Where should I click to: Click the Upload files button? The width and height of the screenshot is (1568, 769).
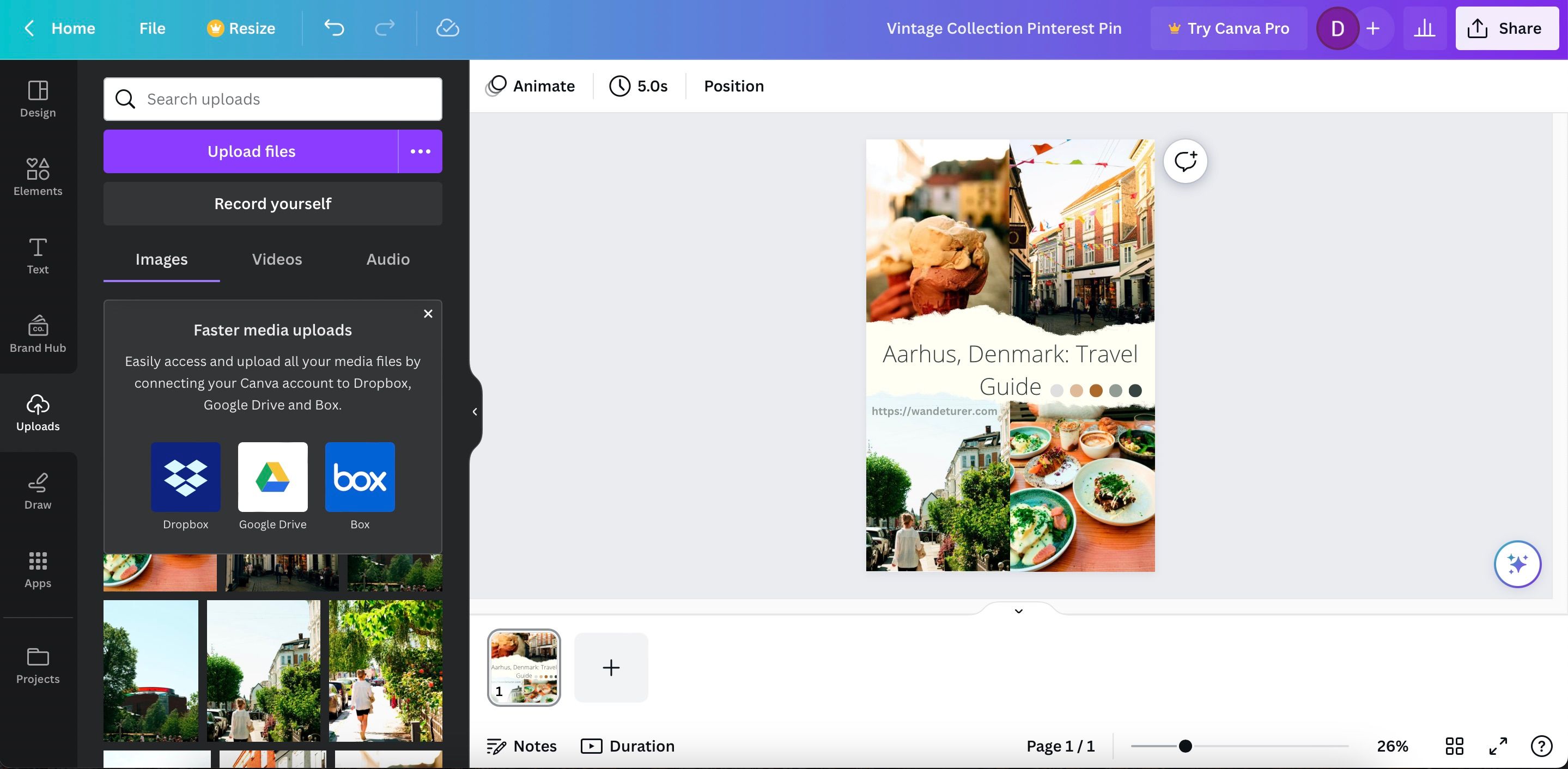(251, 151)
